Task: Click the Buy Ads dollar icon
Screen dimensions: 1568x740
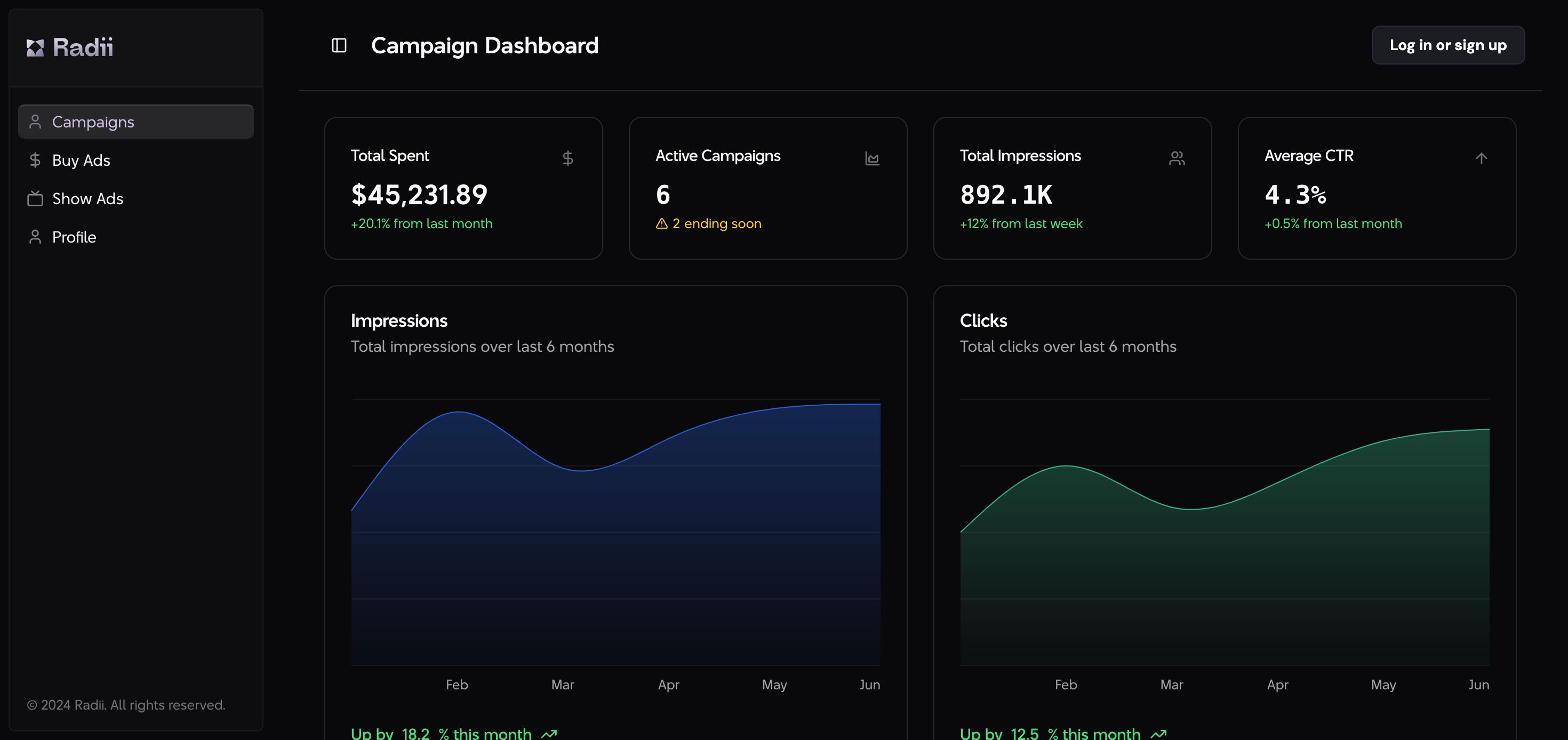Action: pyautogui.click(x=35, y=160)
